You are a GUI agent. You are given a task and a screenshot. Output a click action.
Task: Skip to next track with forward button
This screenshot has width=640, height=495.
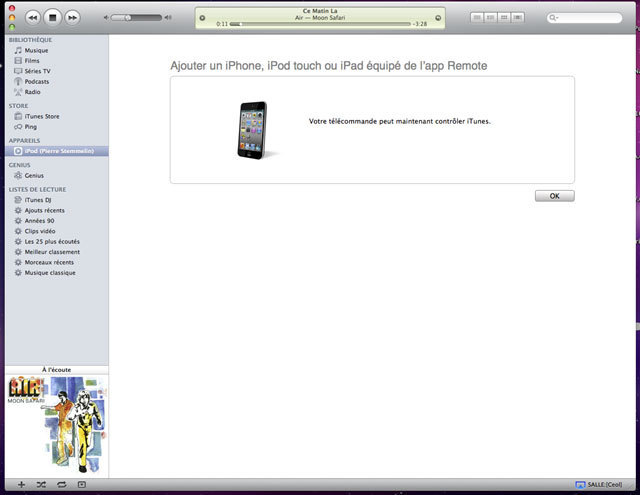tap(72, 18)
